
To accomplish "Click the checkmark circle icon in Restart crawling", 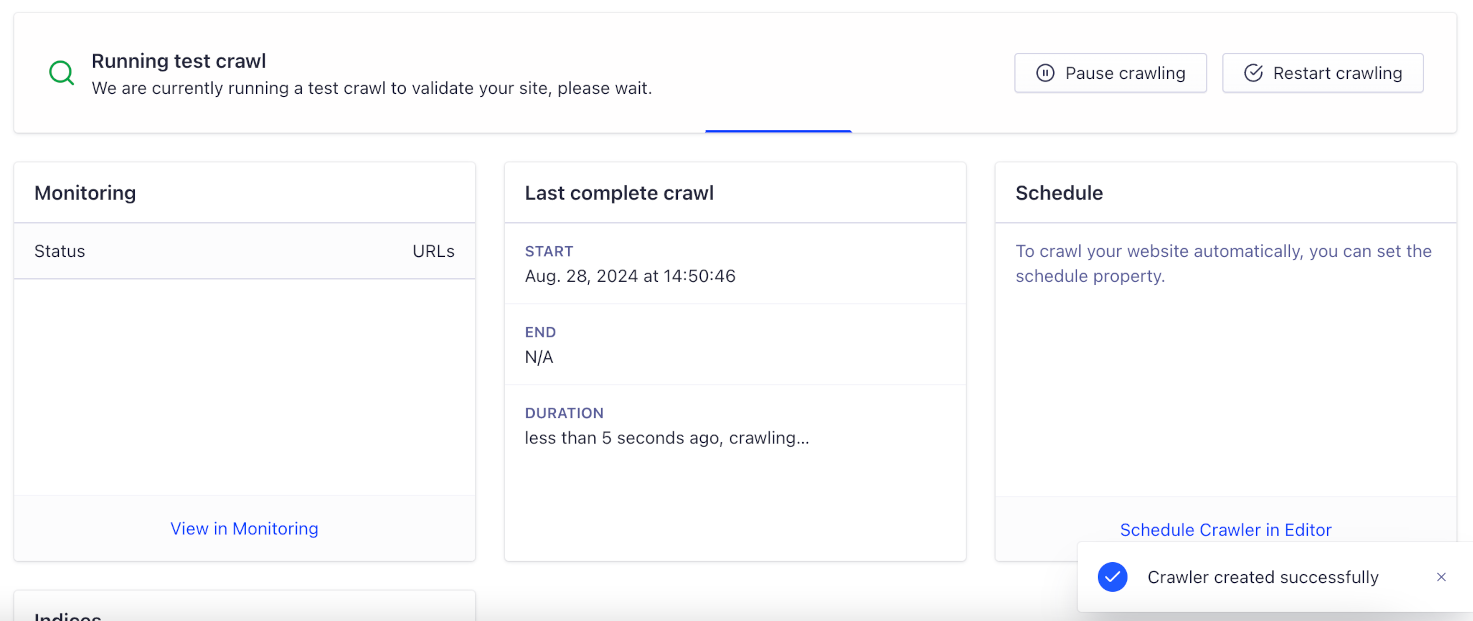I will coord(1253,73).
